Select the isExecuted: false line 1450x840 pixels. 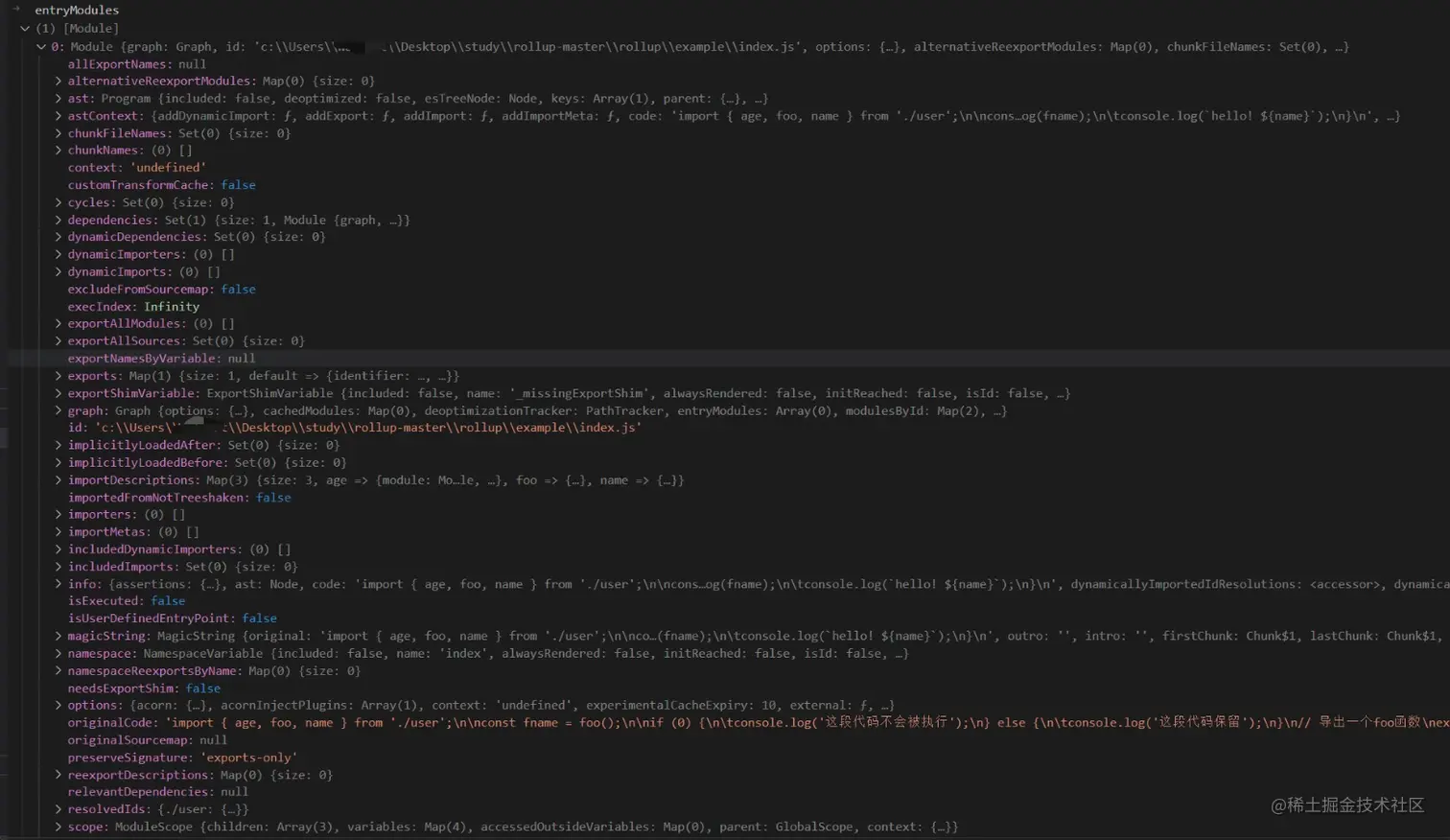(127, 601)
